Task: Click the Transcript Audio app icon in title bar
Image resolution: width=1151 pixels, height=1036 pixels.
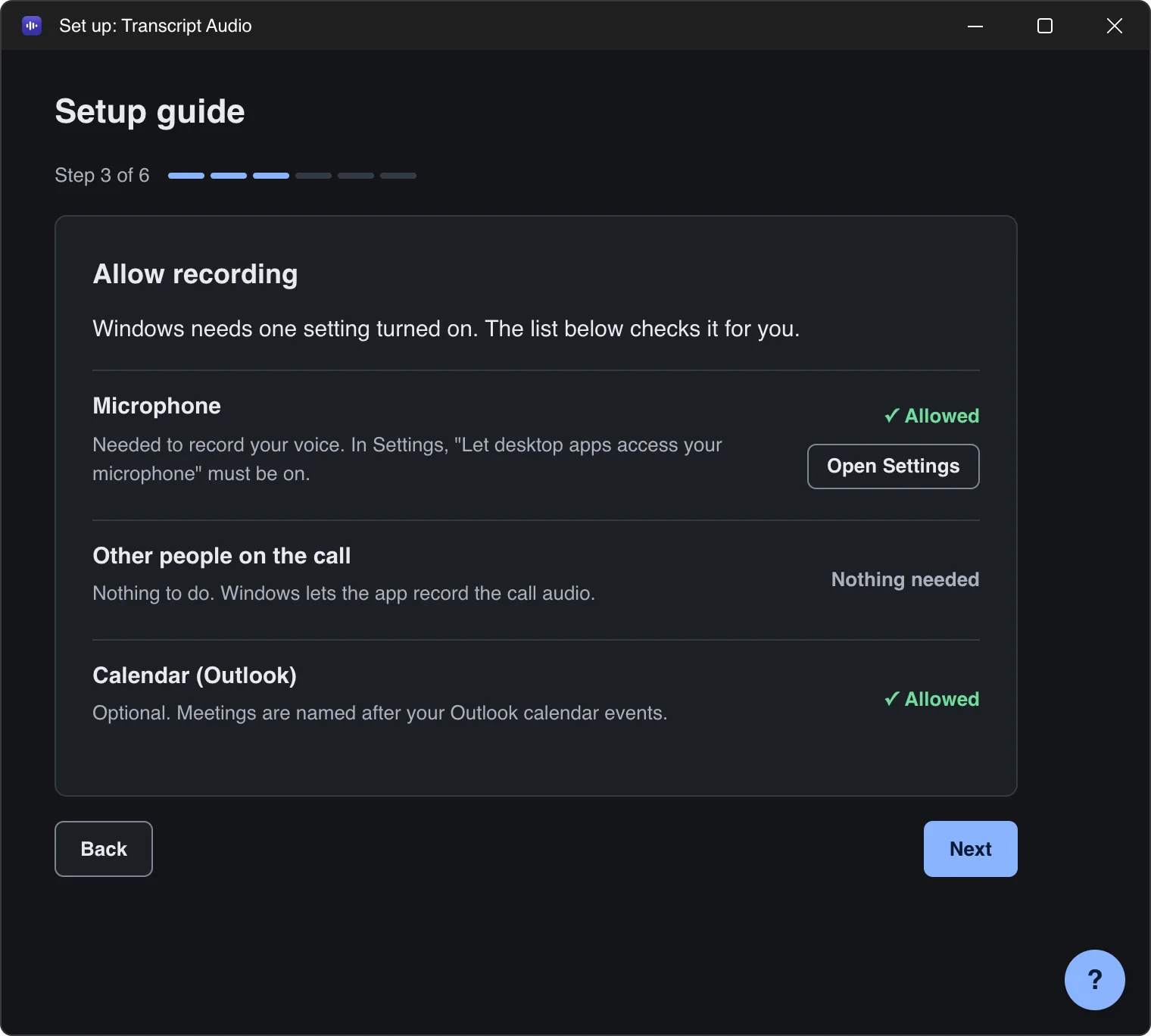Action: (x=32, y=26)
